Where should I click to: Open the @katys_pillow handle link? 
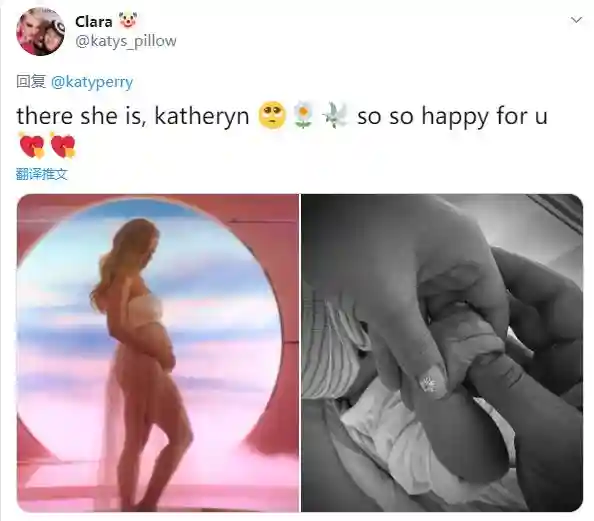point(126,41)
